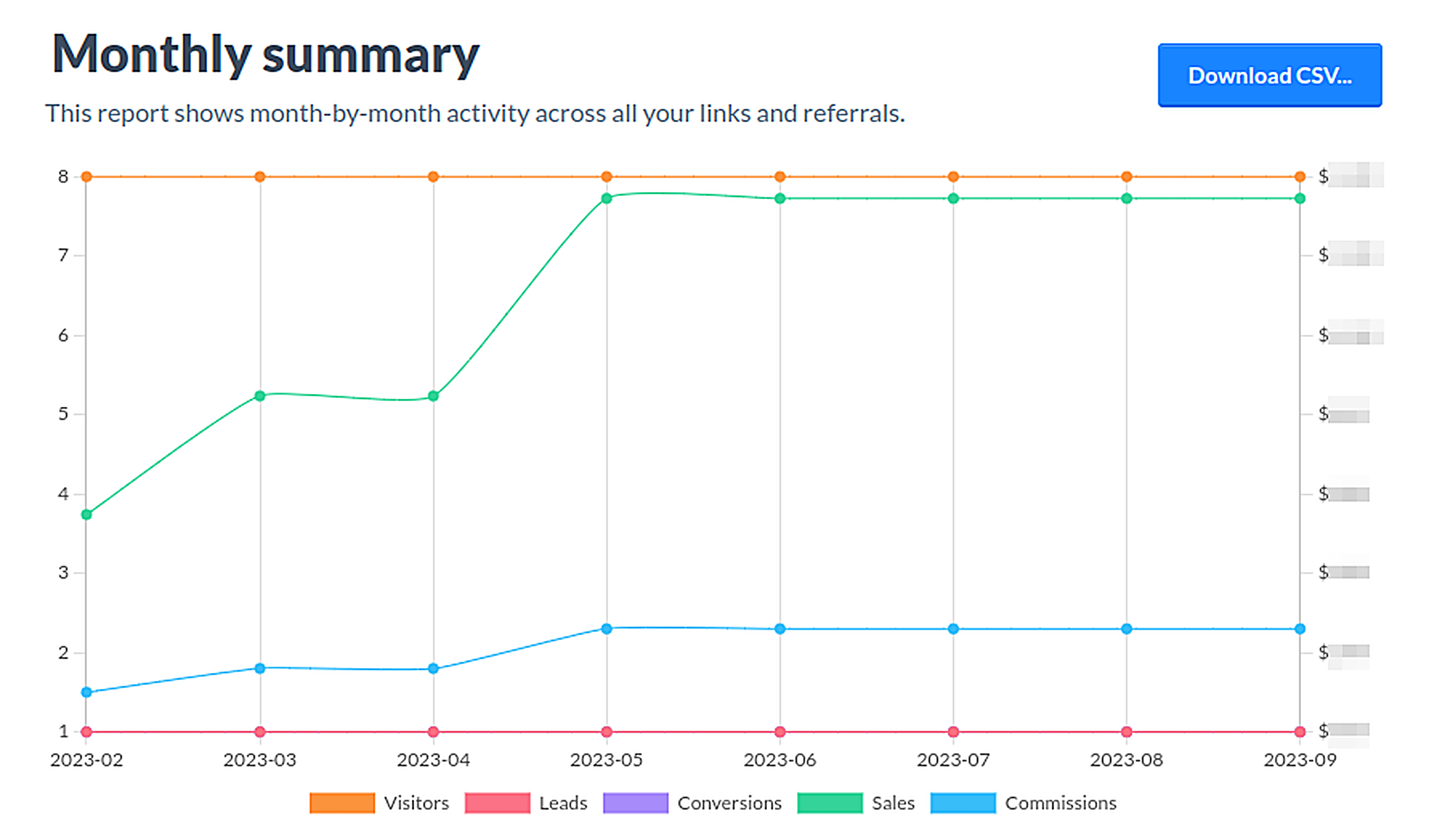Screen dimensions: 1429x840
Task: Click the orange Visitors point at 2023-06
Action: (x=780, y=177)
